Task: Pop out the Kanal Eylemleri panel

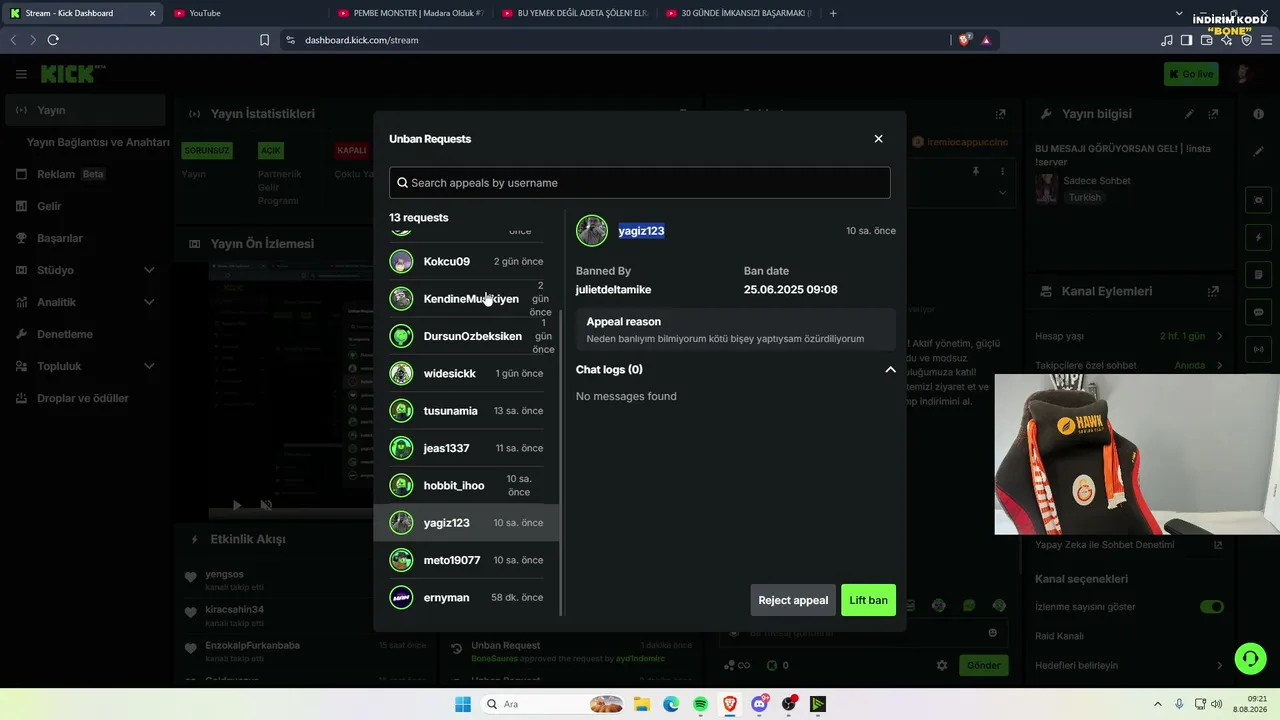Action: tap(1213, 291)
